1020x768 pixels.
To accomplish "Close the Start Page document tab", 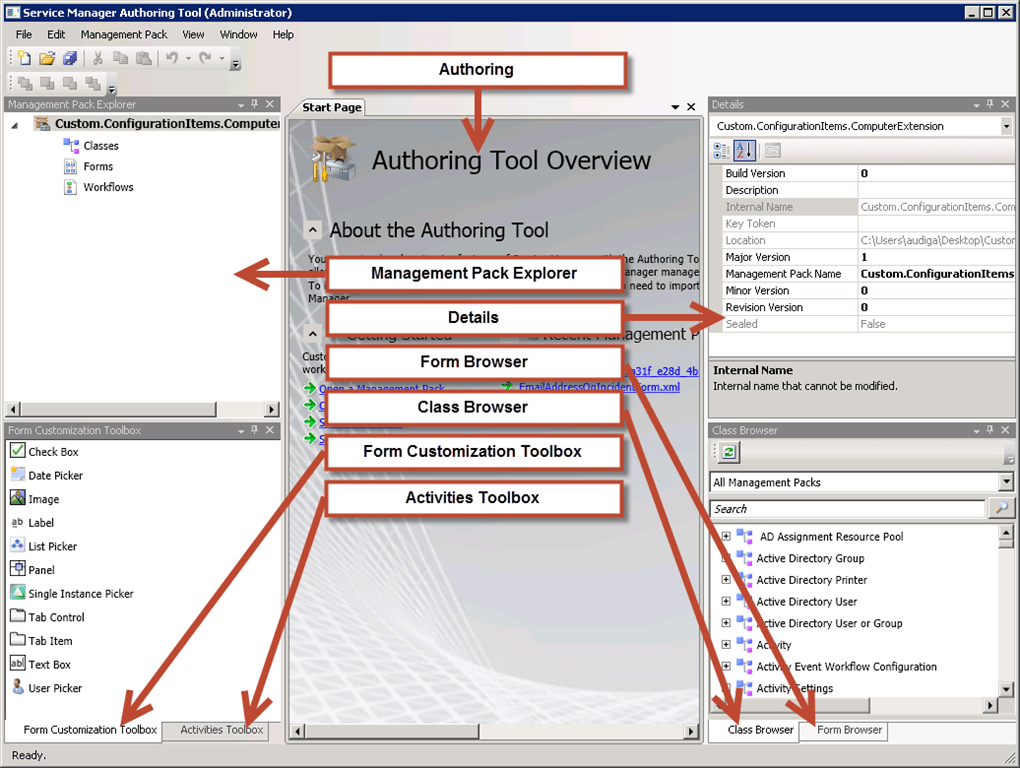I will 691,107.
